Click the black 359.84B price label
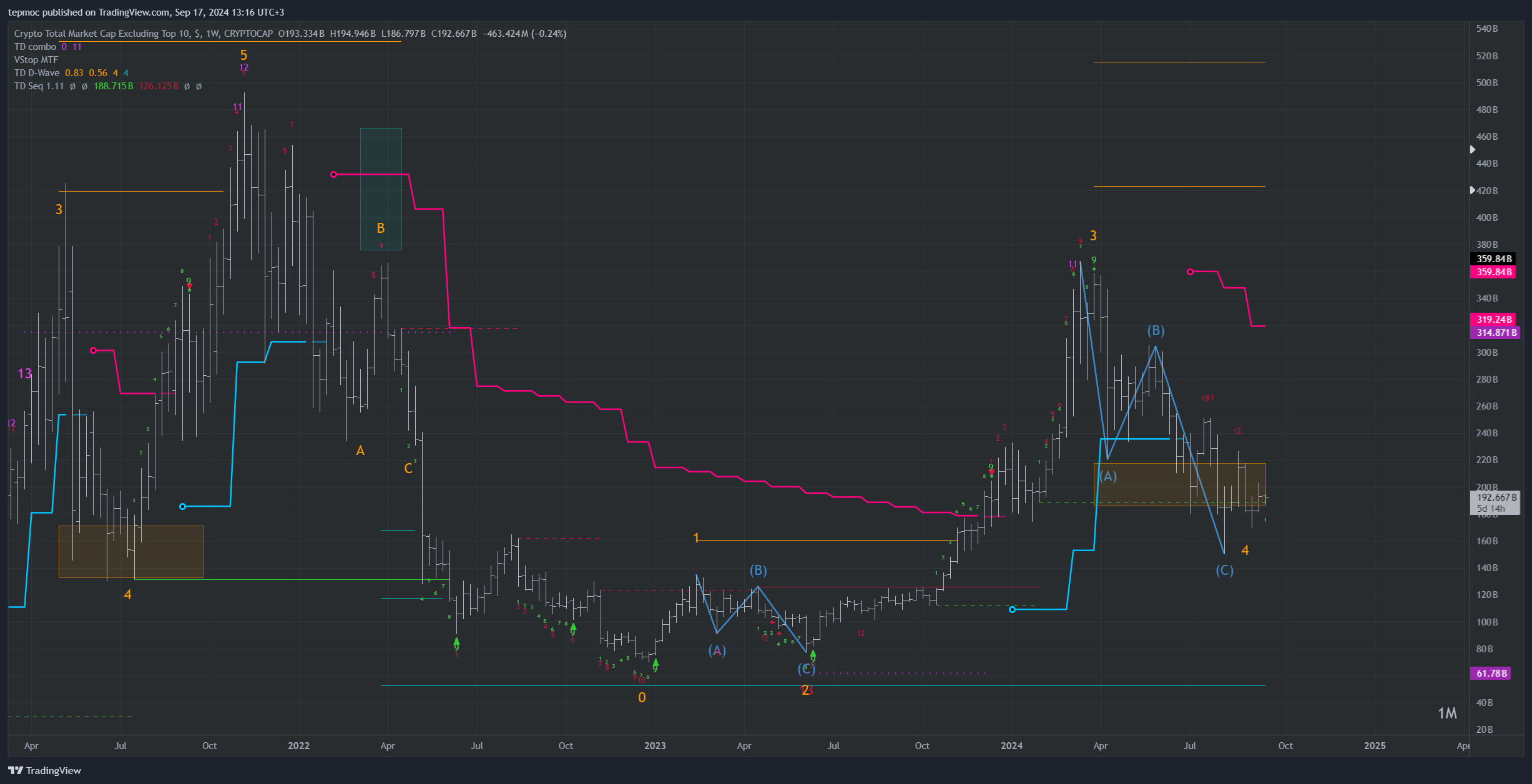The height and width of the screenshot is (784, 1532). click(1494, 258)
